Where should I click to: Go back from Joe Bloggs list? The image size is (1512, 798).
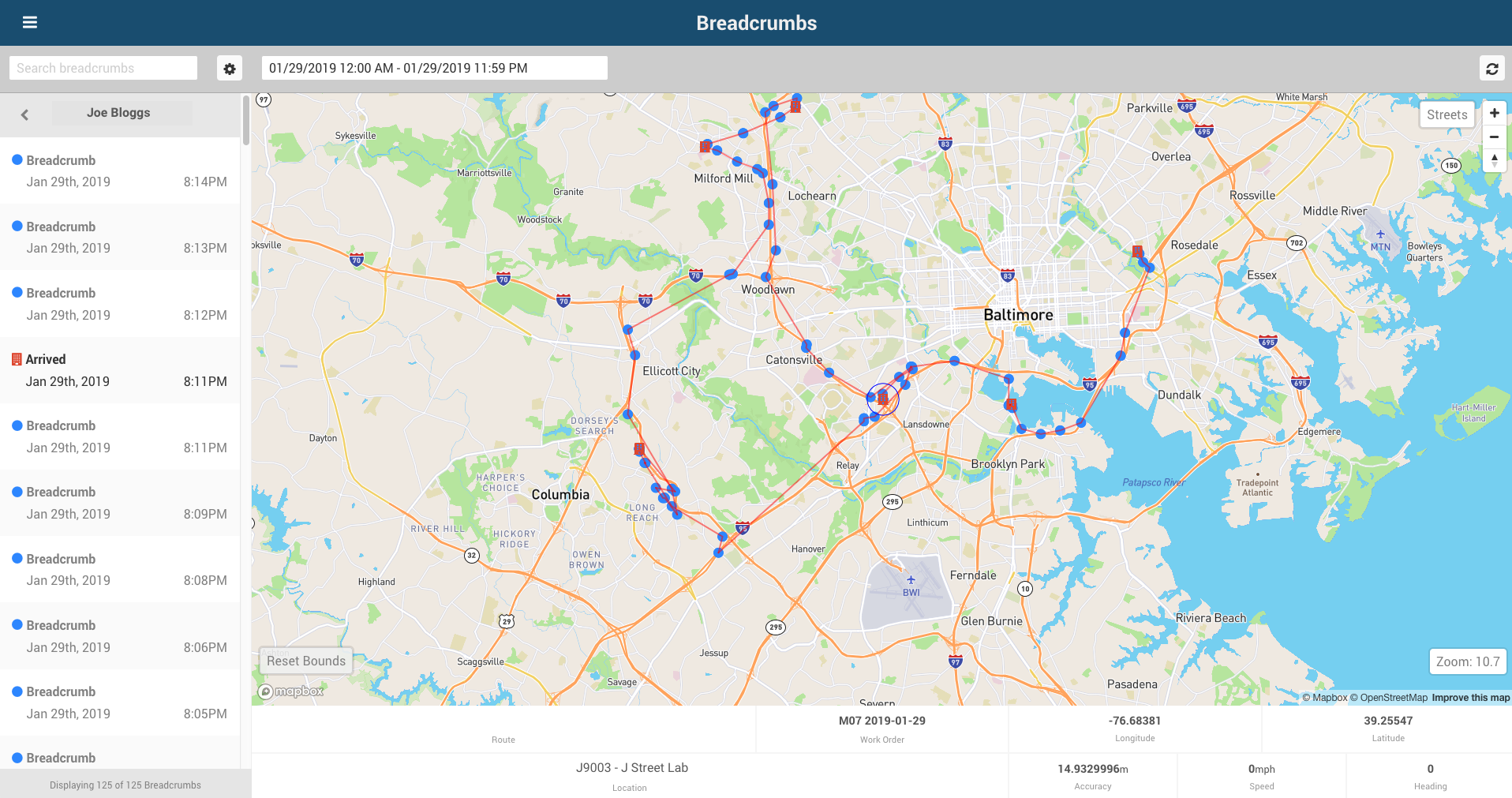(x=24, y=114)
